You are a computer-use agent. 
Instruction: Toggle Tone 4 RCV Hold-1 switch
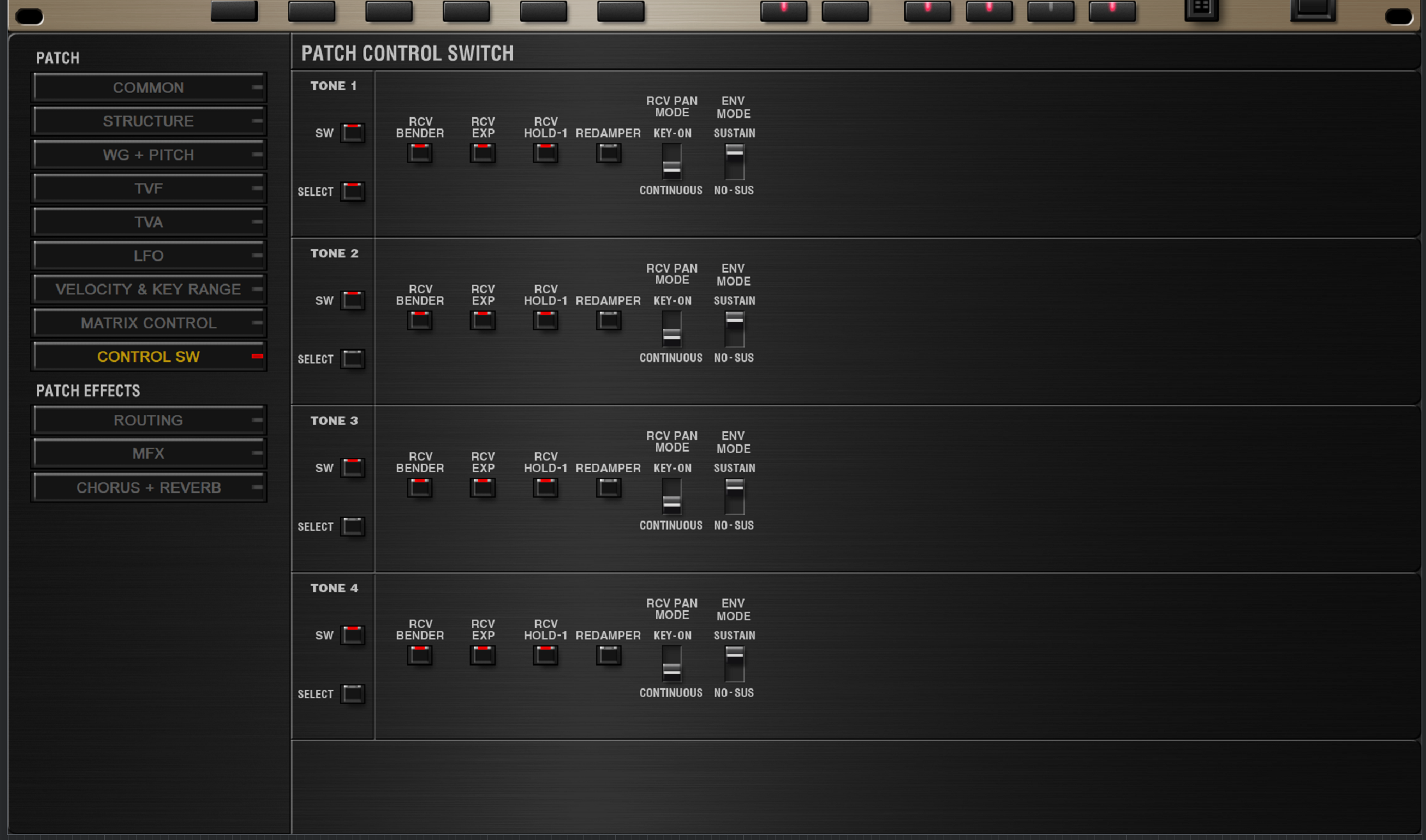[x=546, y=655]
